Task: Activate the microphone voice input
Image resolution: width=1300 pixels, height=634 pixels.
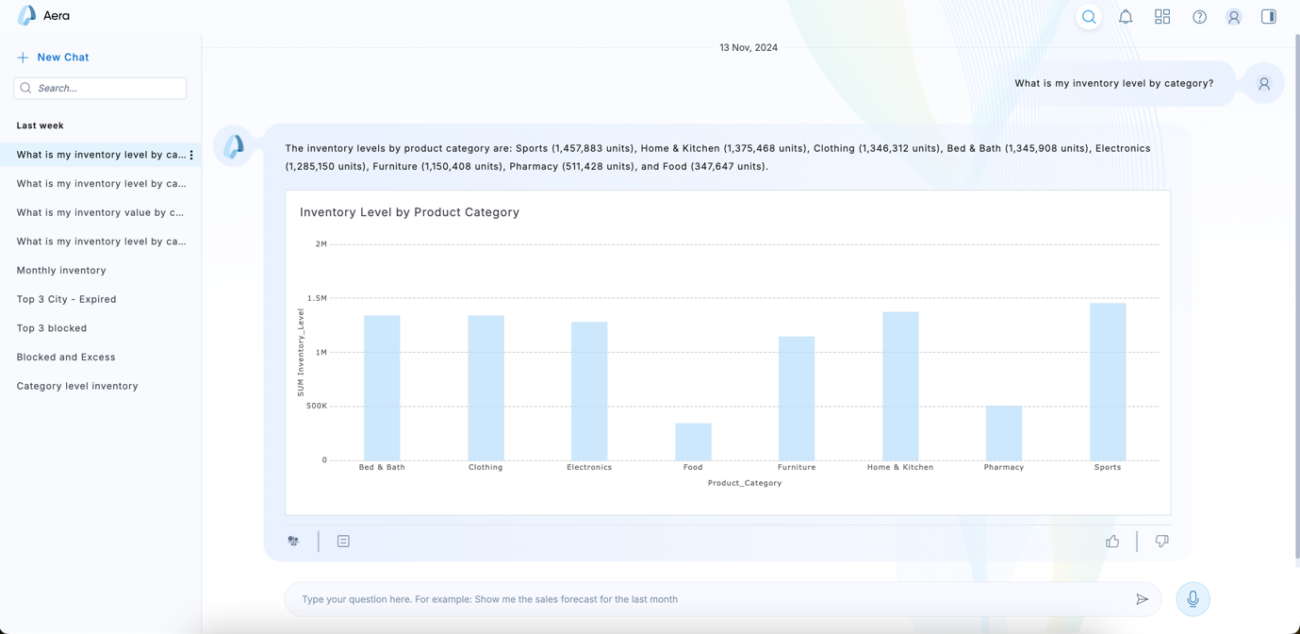Action: (1191, 598)
